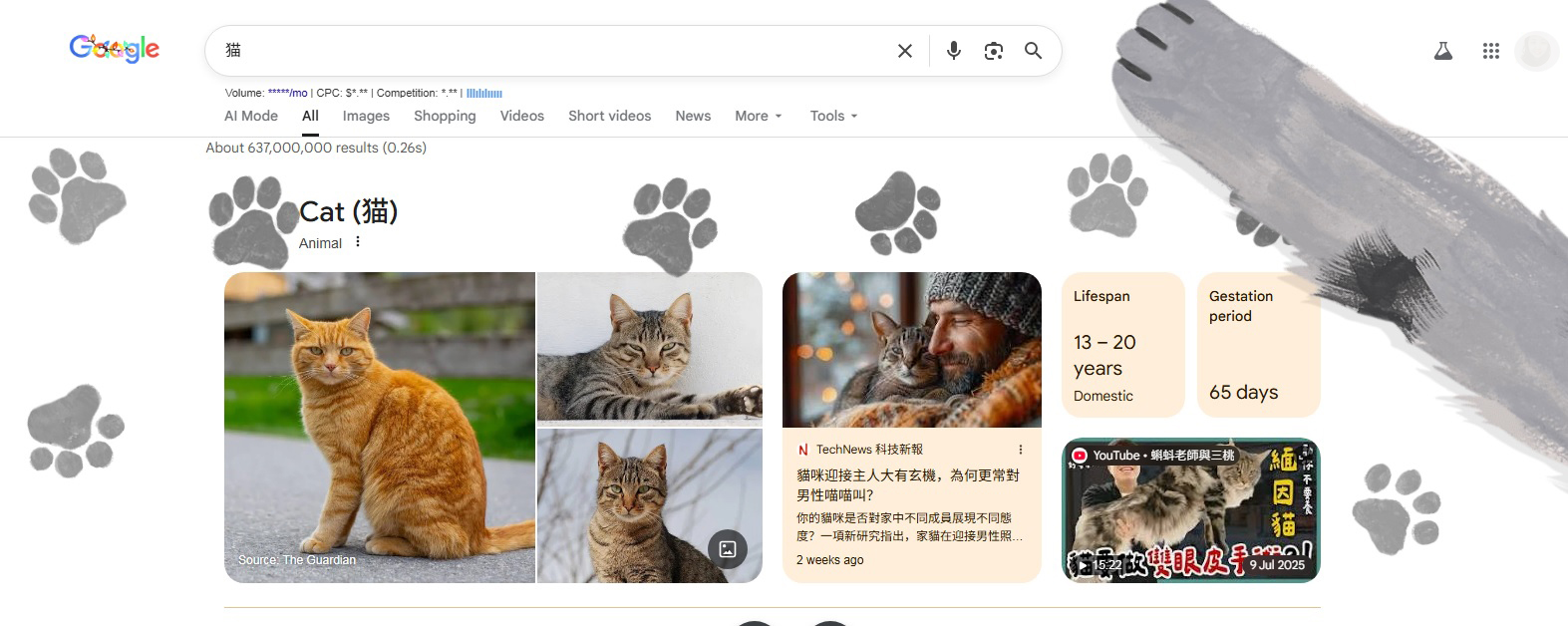Switch to the Images tab

pyautogui.click(x=366, y=116)
